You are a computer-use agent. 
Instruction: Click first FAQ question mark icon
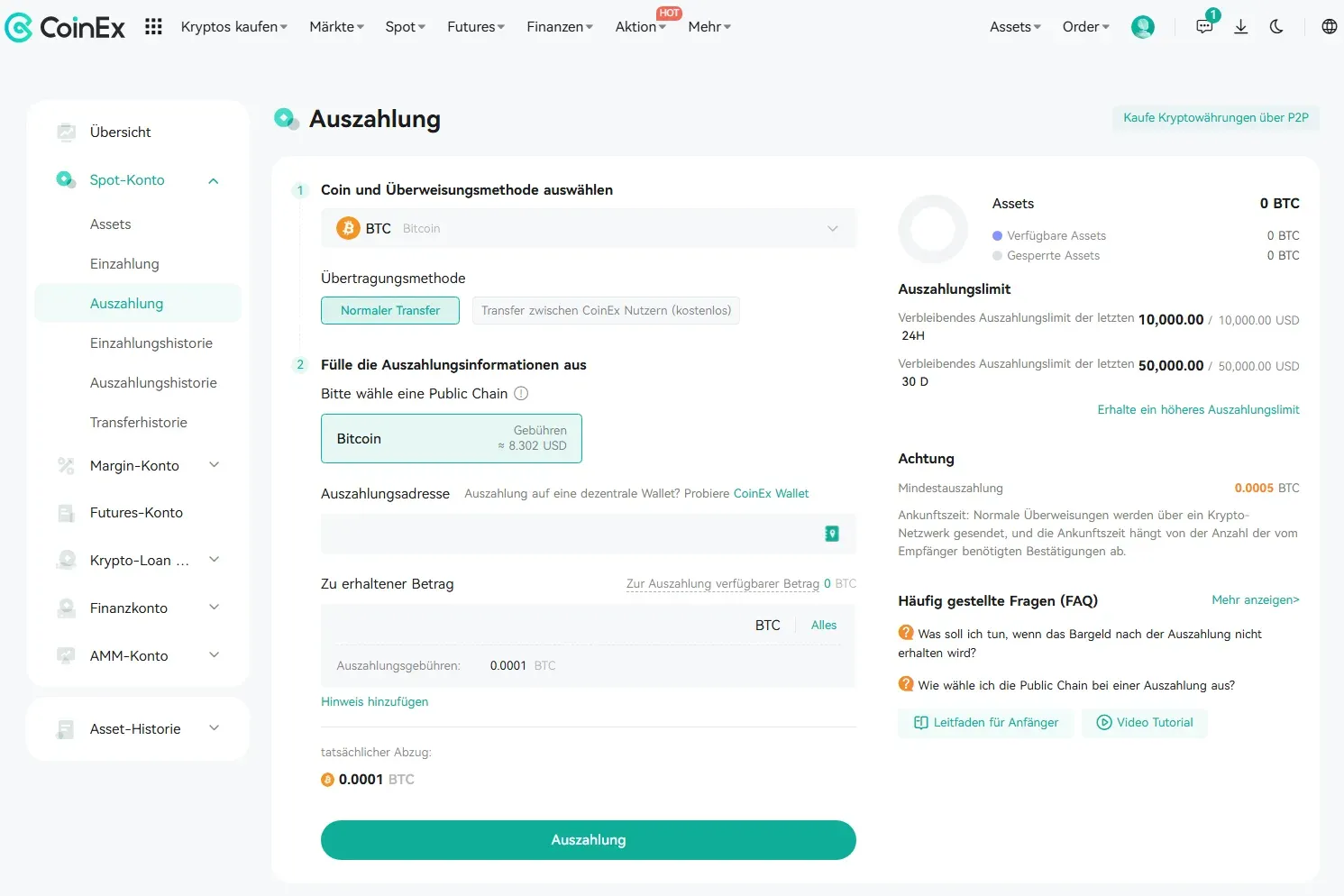point(906,633)
